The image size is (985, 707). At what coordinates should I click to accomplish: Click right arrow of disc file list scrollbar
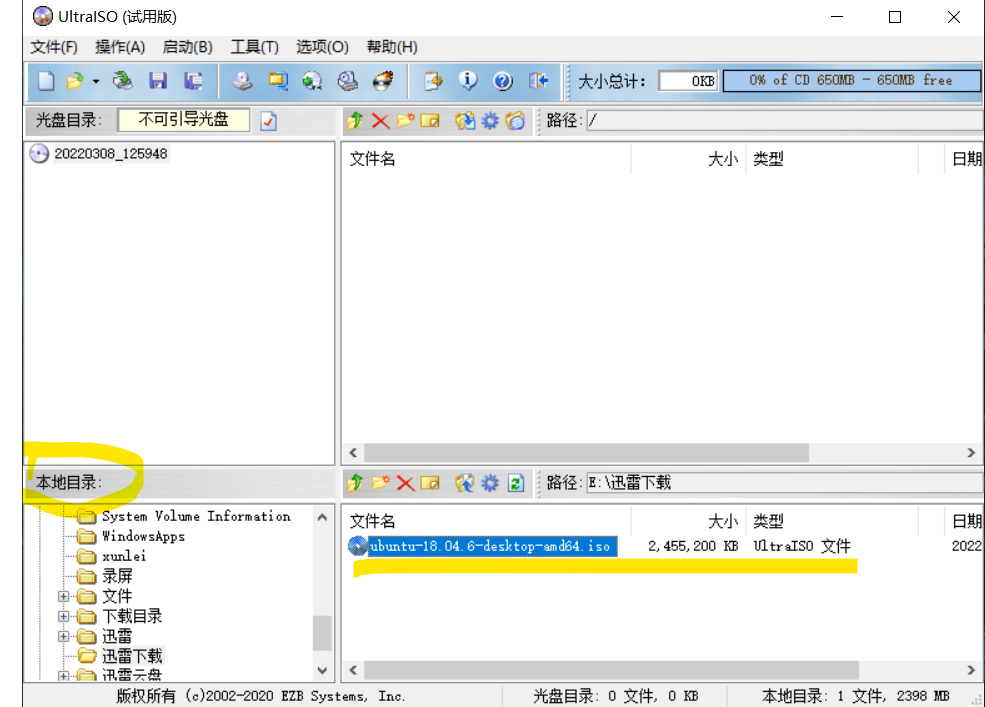(971, 452)
